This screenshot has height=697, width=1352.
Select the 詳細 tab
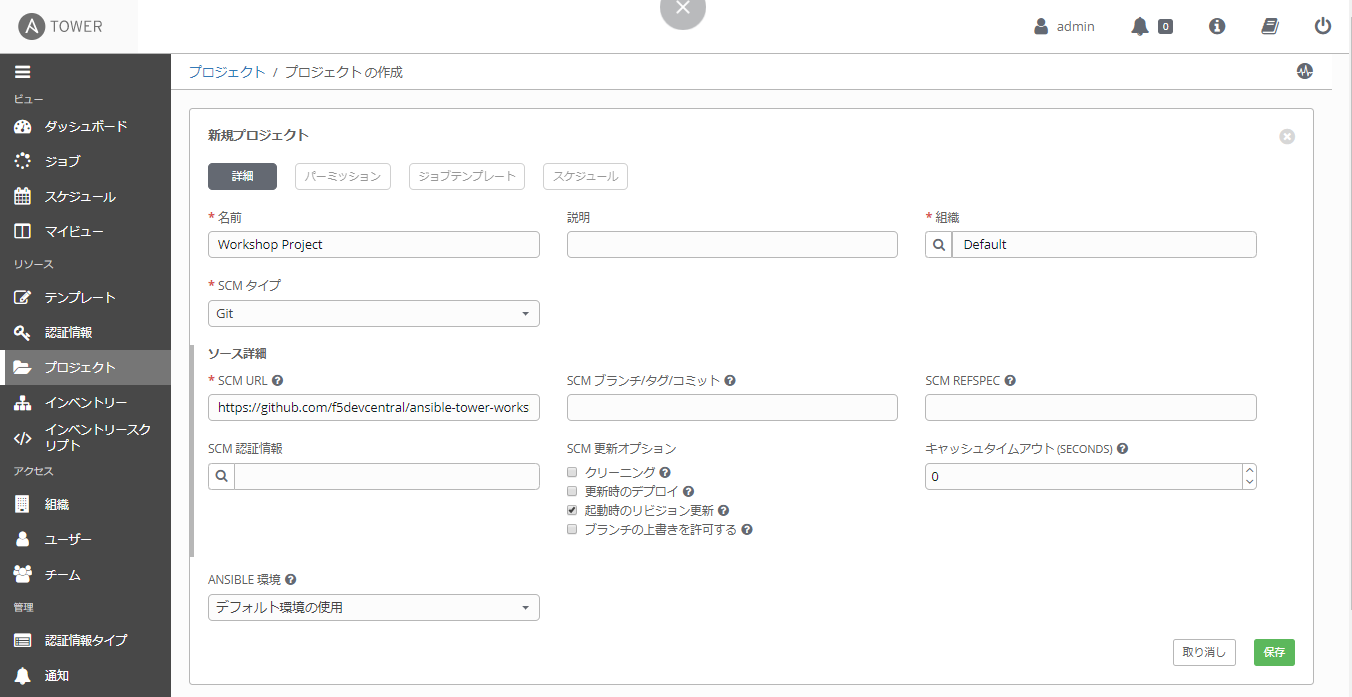pyautogui.click(x=242, y=176)
